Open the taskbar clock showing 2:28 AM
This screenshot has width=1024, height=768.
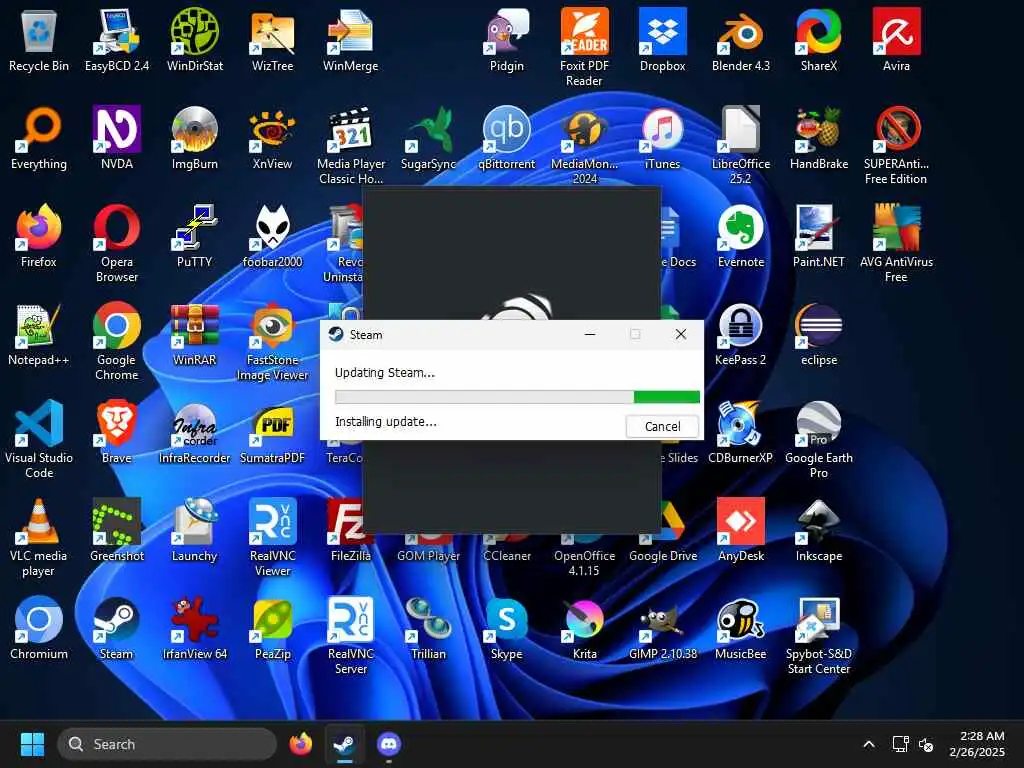[x=977, y=744]
